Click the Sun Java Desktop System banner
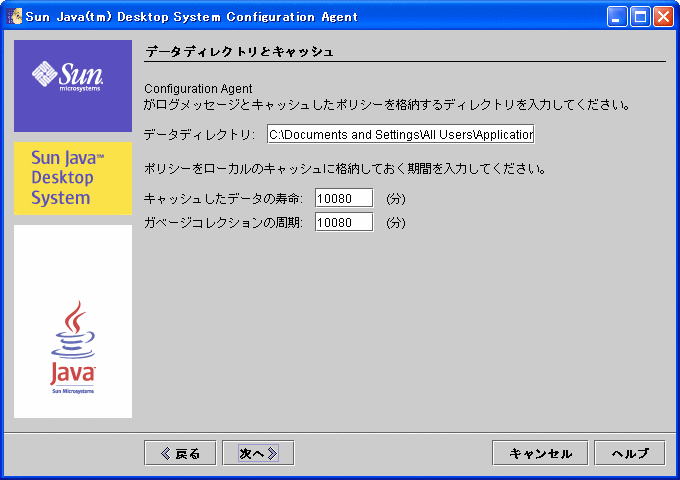Viewport: 680px width, 480px height. click(73, 178)
